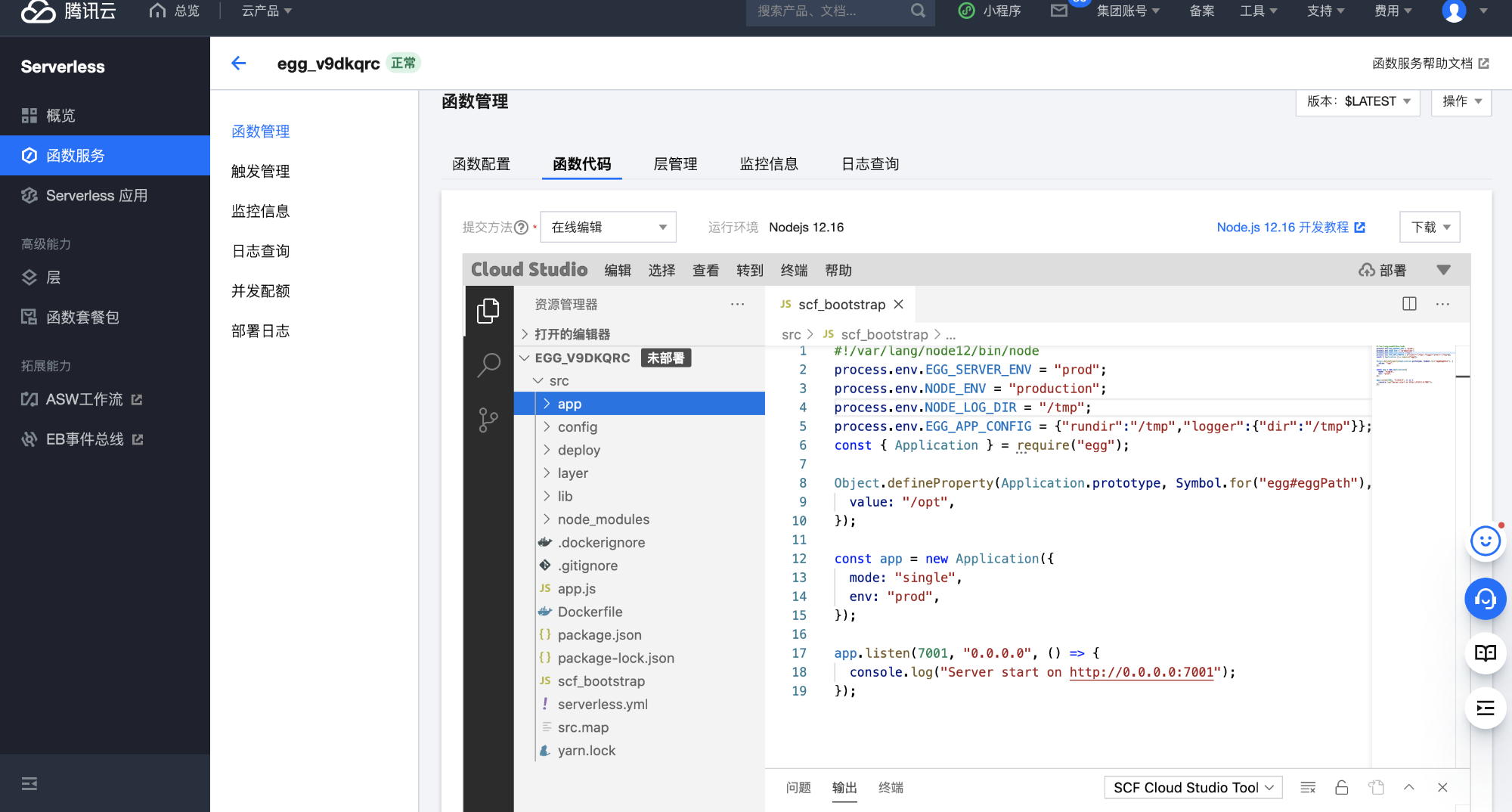Viewport: 1512px width, 812px height.
Task: Go to 总览 home in top bar
Action: (x=175, y=11)
